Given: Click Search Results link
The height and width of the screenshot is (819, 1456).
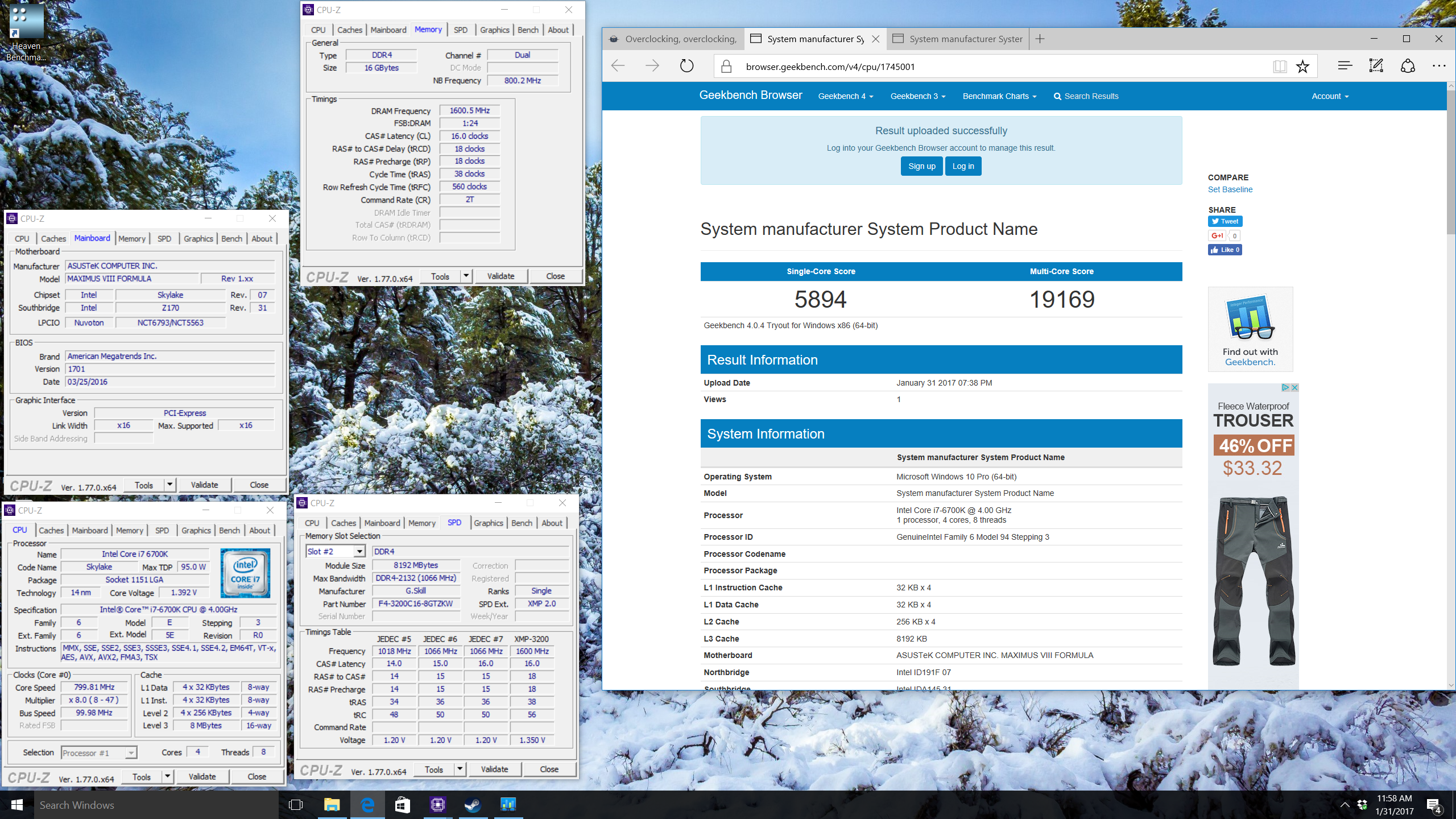Looking at the screenshot, I should pyautogui.click(x=1086, y=96).
